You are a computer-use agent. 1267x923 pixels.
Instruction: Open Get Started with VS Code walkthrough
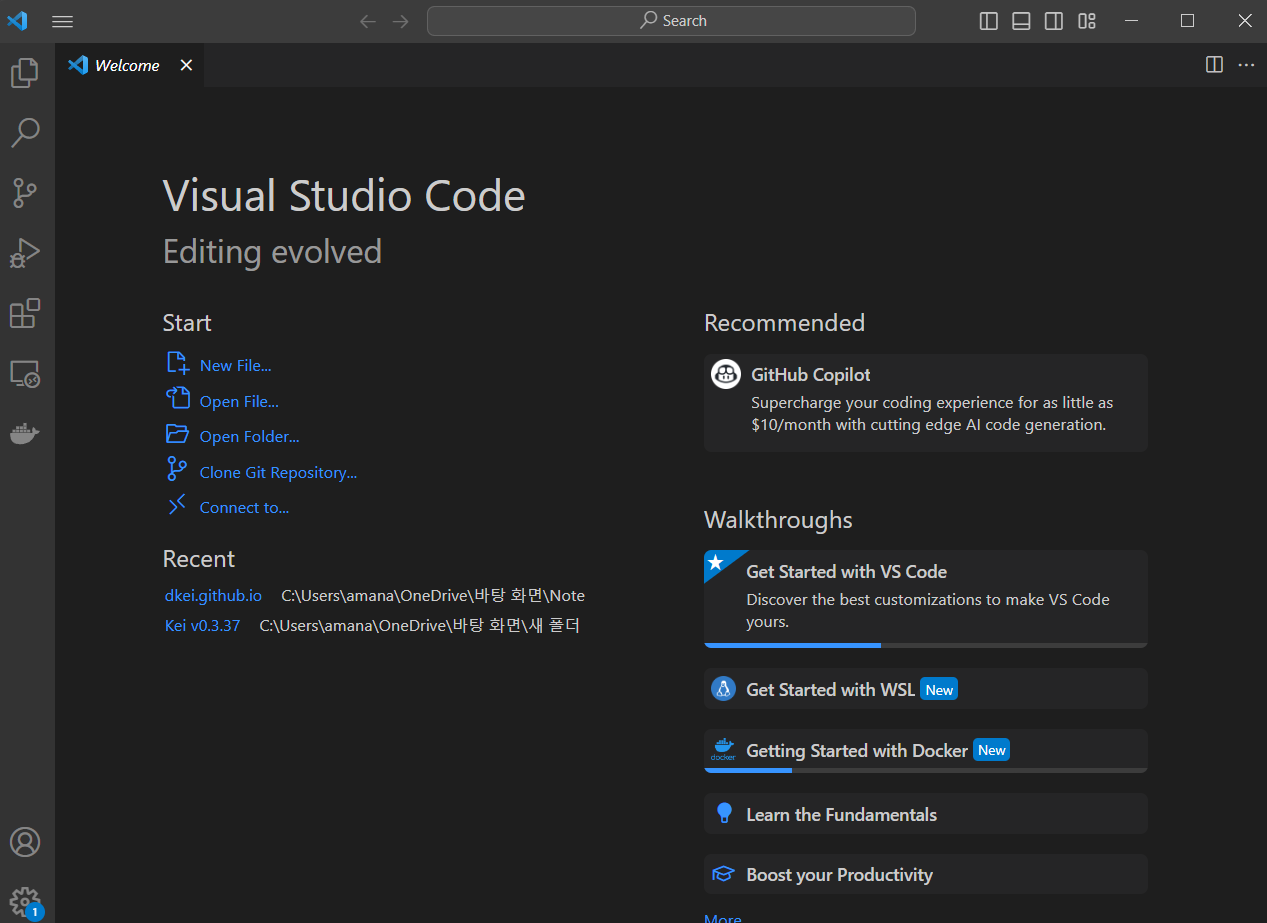926,598
